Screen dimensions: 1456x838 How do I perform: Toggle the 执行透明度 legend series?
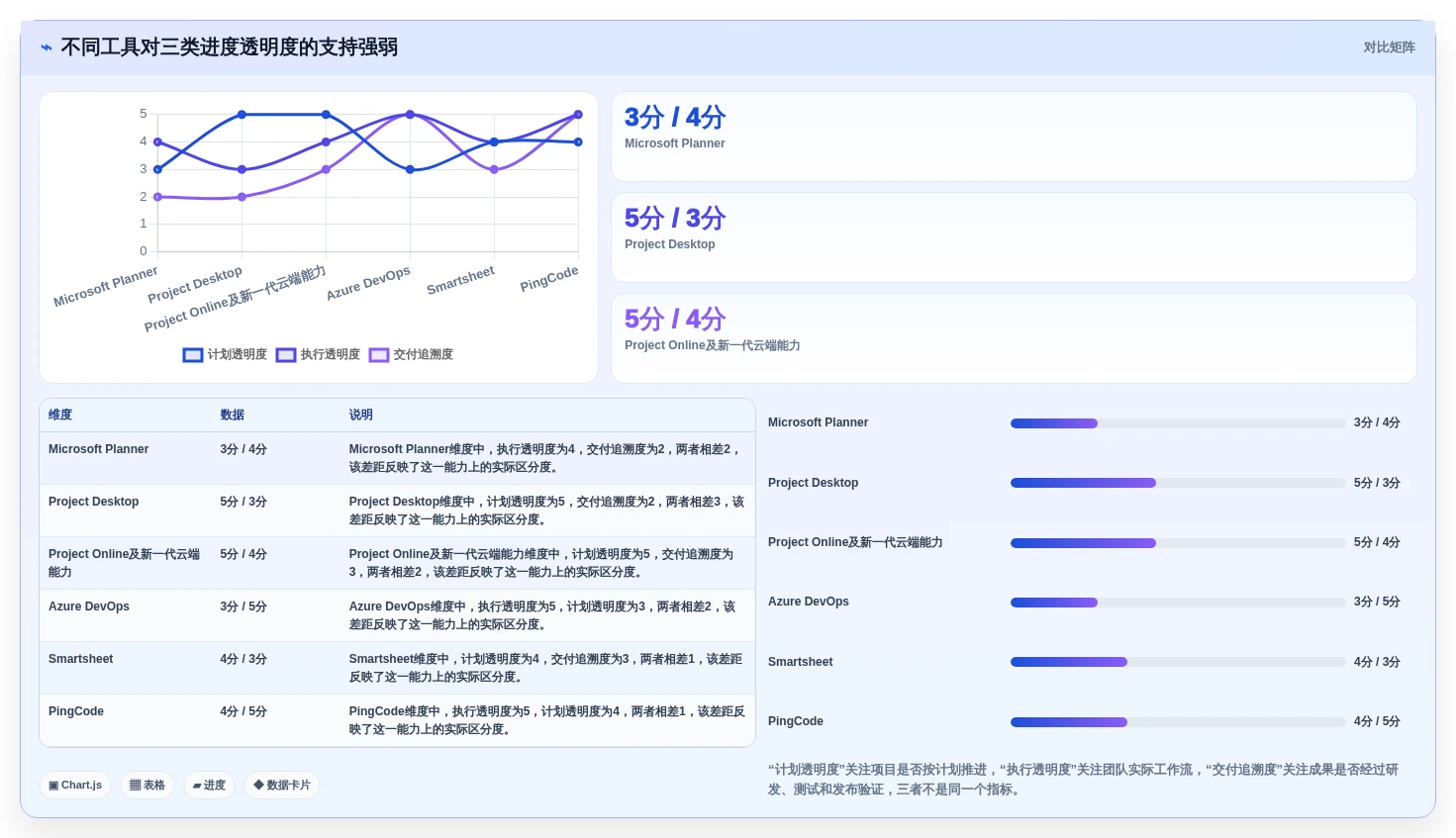pos(318,354)
